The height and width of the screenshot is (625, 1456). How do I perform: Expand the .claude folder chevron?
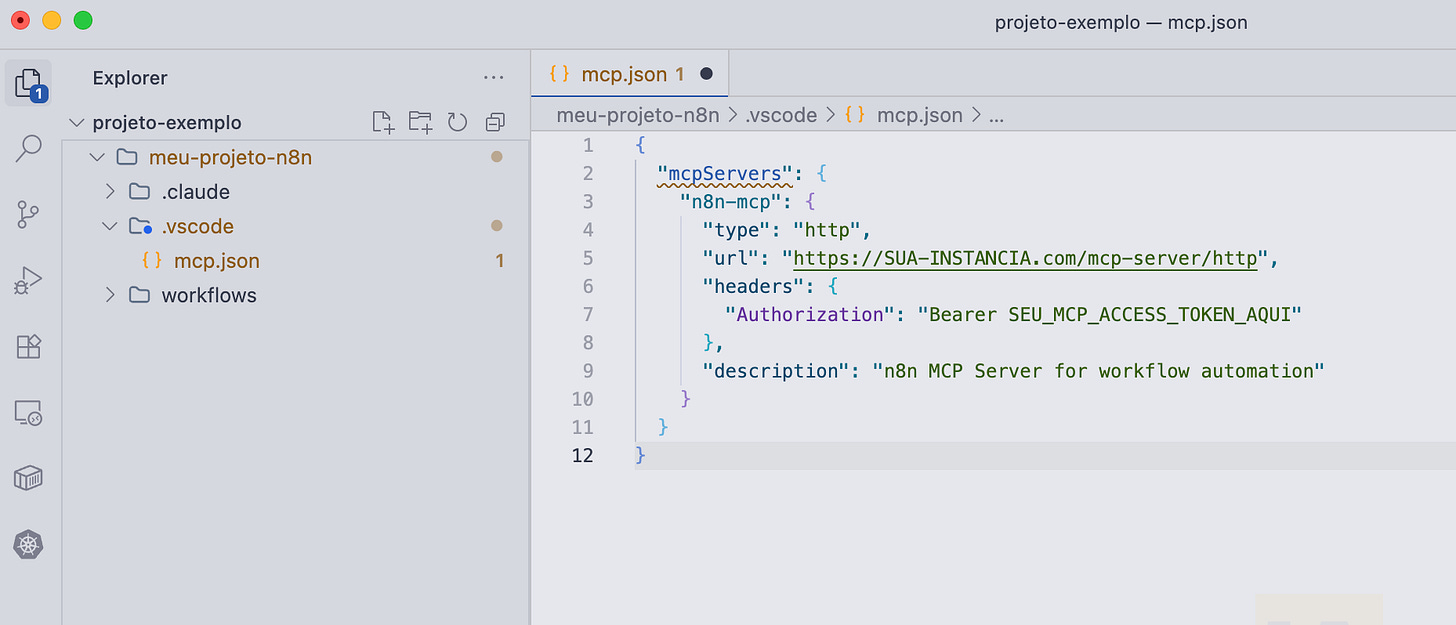[110, 191]
